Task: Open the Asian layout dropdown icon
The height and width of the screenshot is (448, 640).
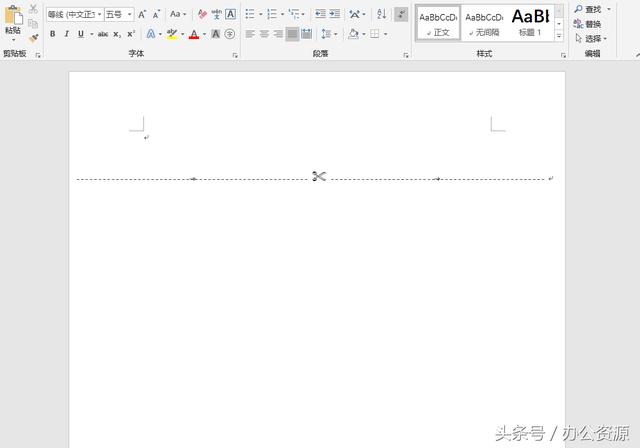Action: [x=357, y=14]
